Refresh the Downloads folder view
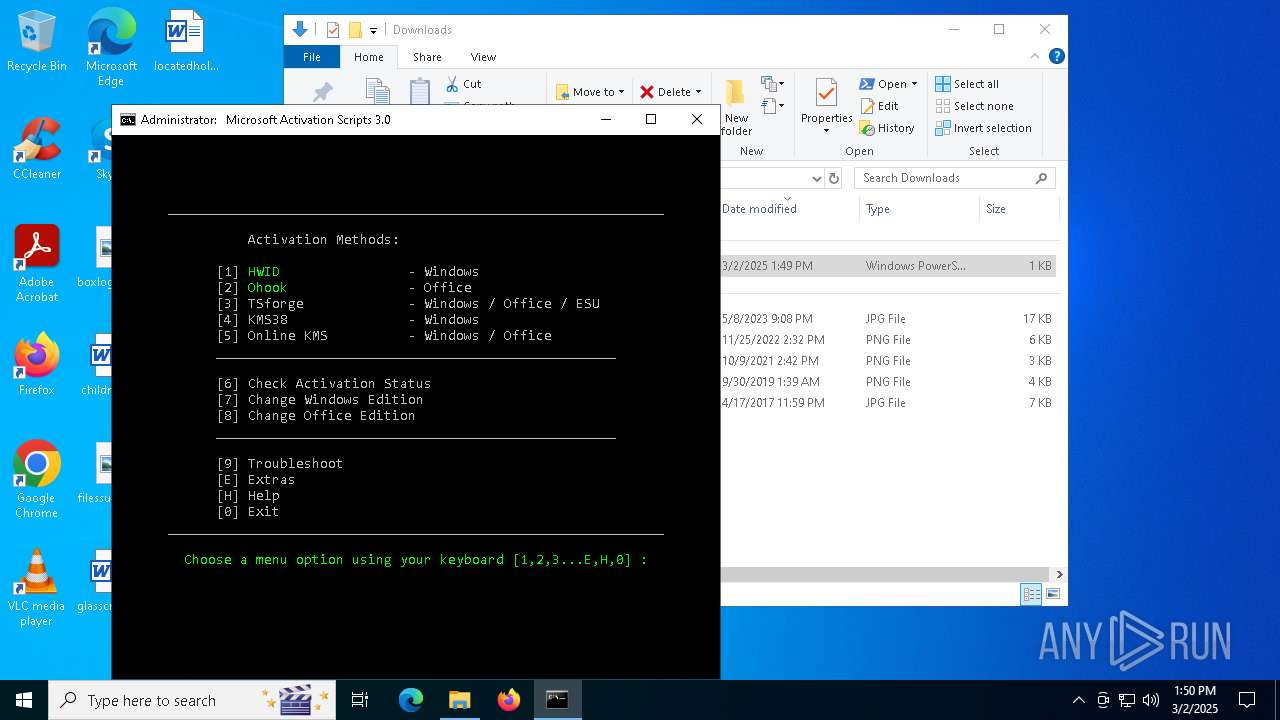This screenshot has height=720, width=1280. 833,178
